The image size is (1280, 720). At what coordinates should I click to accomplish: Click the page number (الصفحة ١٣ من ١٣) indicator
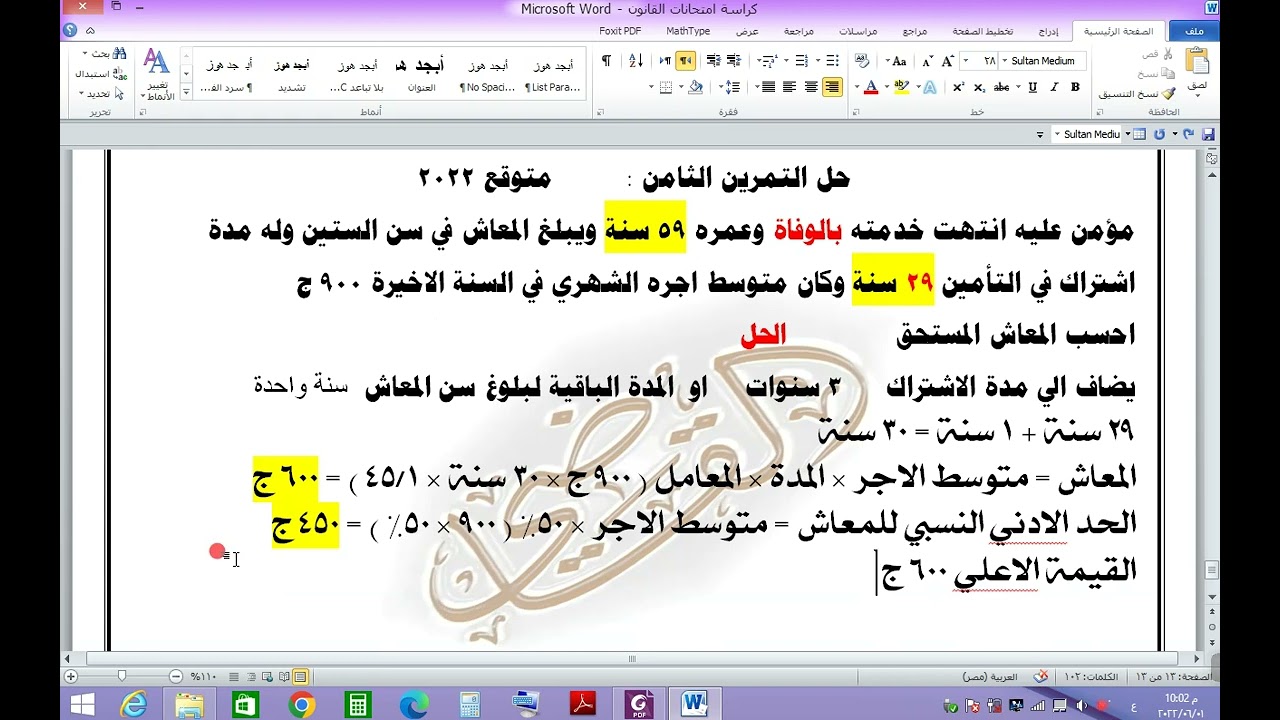click(x=1176, y=677)
